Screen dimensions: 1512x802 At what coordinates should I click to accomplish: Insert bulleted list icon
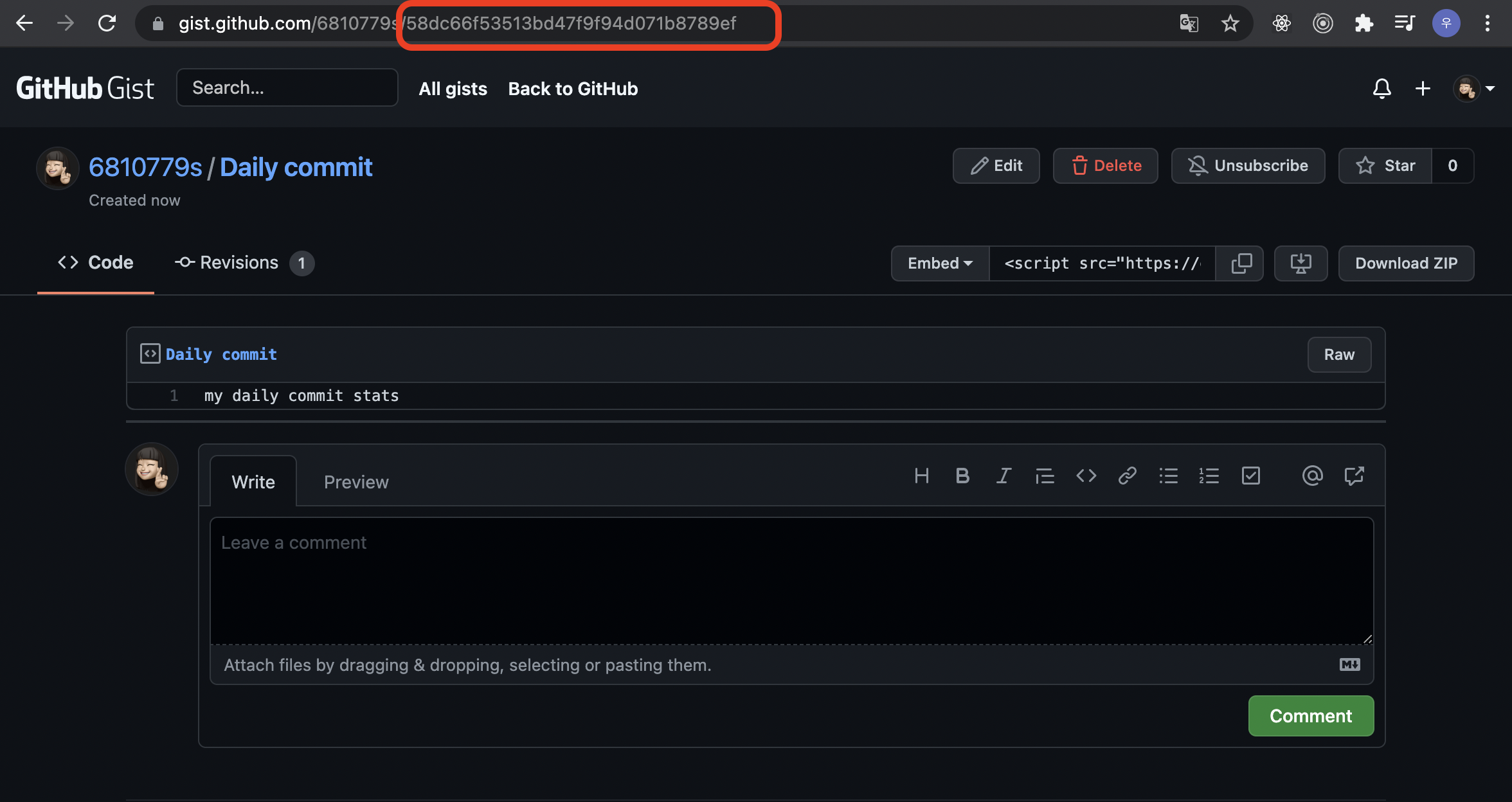pos(1168,476)
